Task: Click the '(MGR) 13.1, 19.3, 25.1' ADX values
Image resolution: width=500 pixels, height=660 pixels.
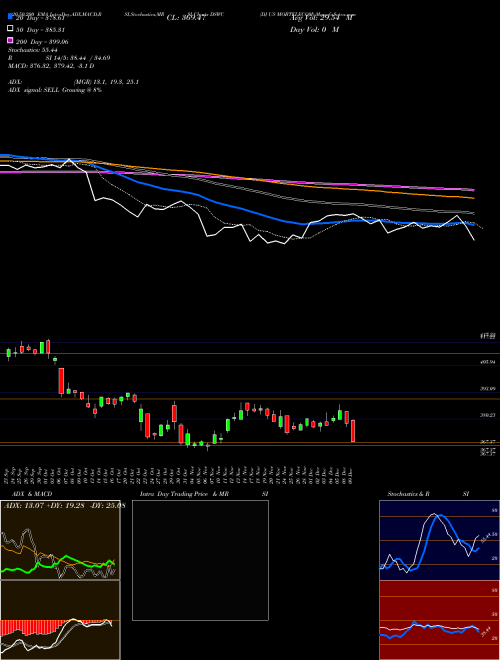Action: coord(106,82)
